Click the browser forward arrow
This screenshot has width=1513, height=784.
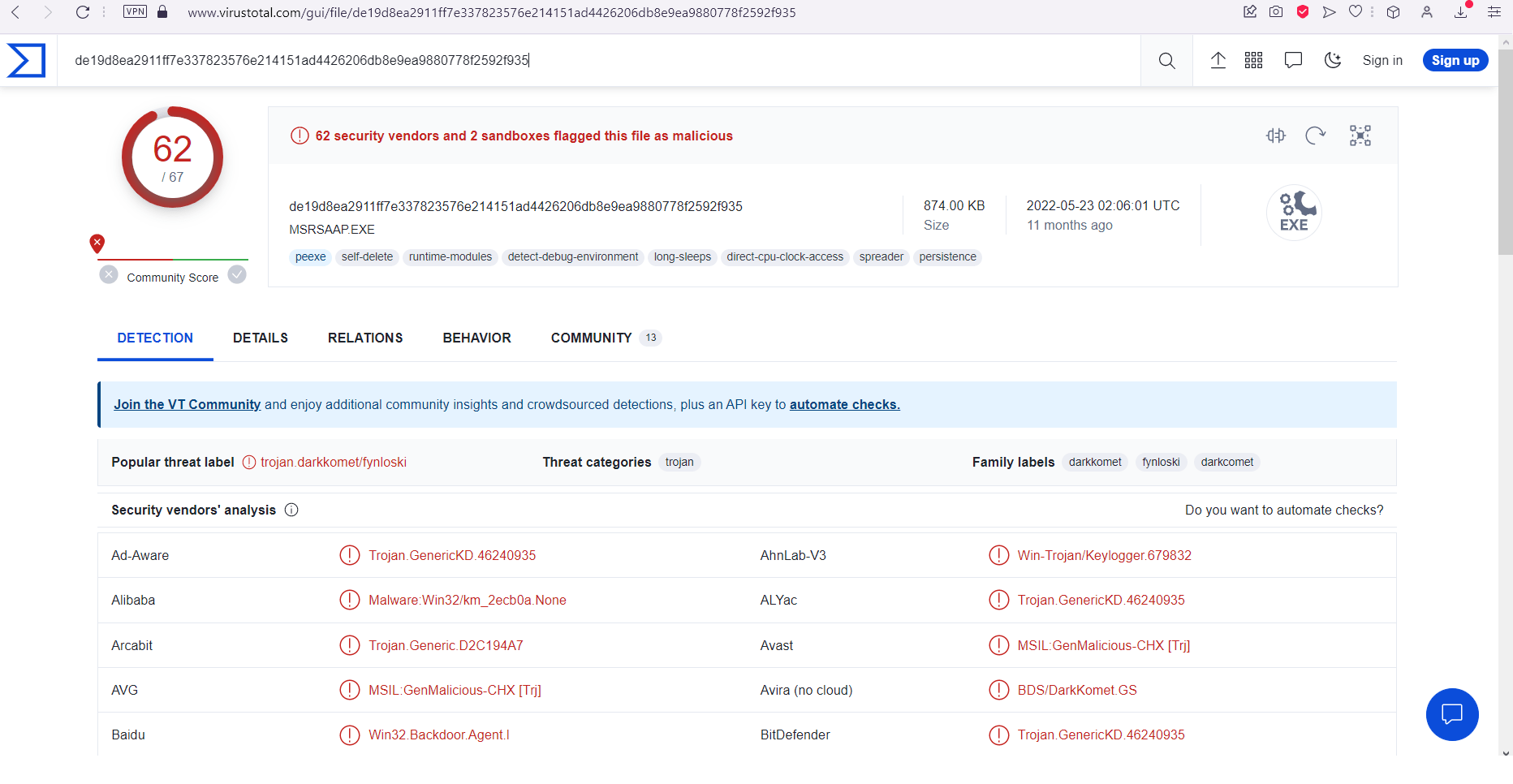pos(47,12)
